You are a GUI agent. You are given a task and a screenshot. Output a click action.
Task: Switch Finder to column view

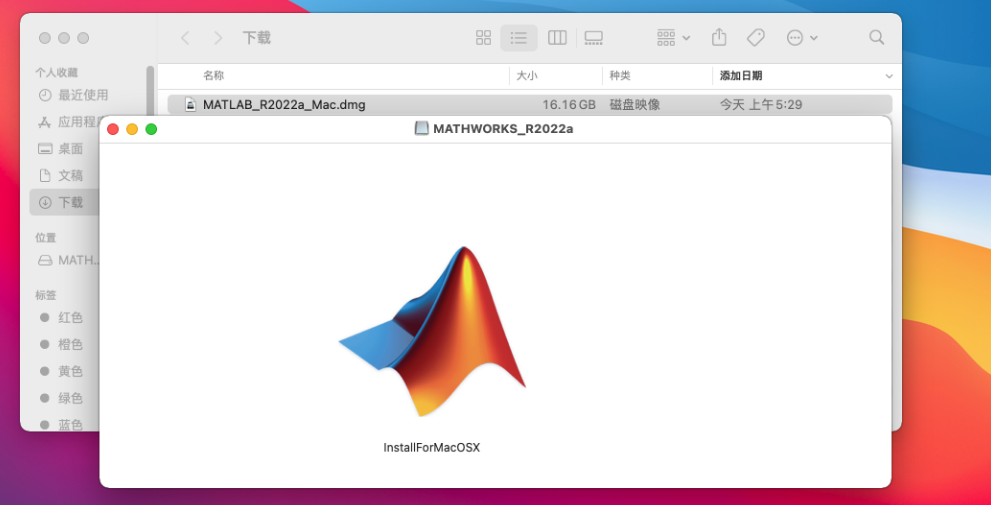pyautogui.click(x=557, y=38)
